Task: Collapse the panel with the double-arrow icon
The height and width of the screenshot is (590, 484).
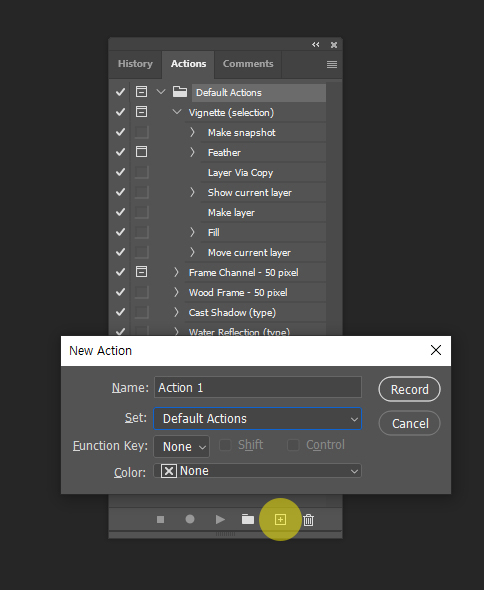Action: pyautogui.click(x=316, y=45)
